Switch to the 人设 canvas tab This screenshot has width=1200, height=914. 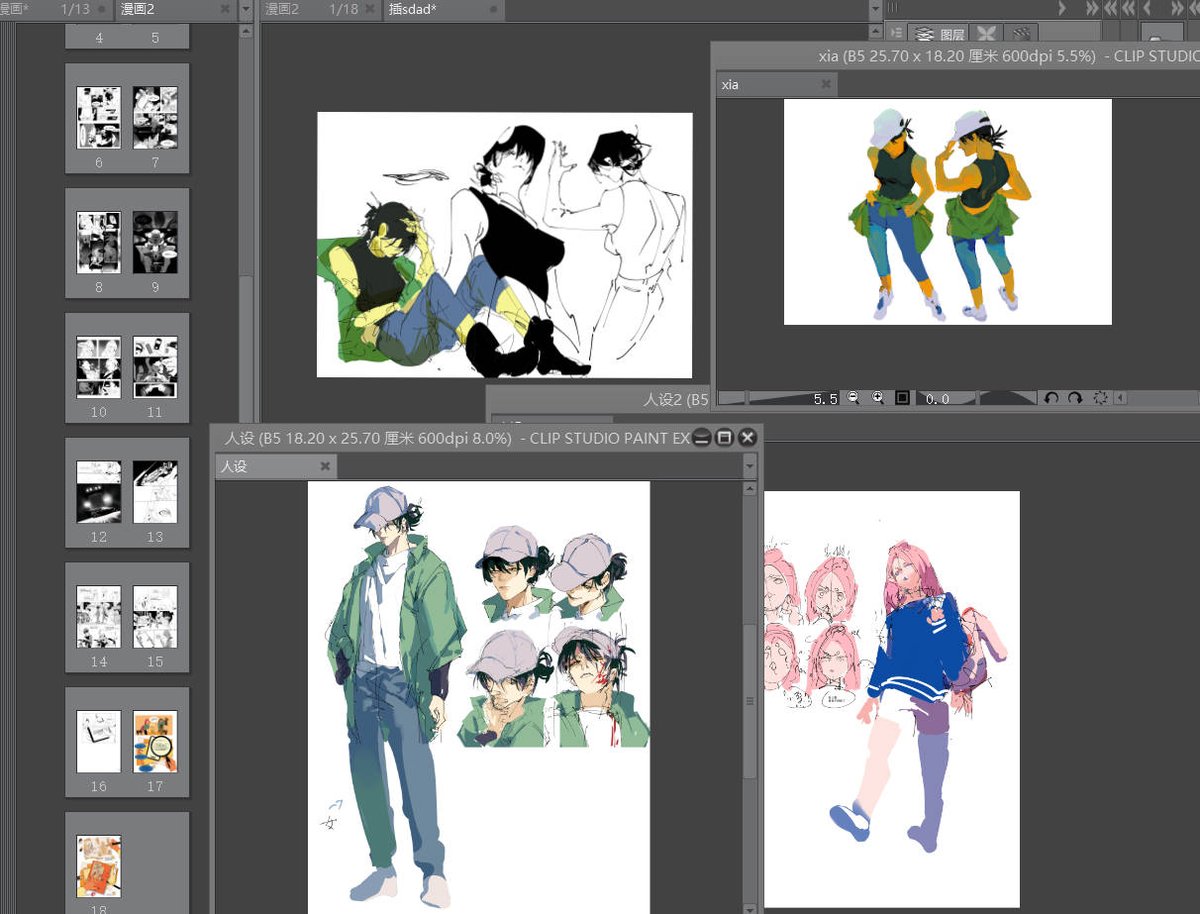click(276, 466)
